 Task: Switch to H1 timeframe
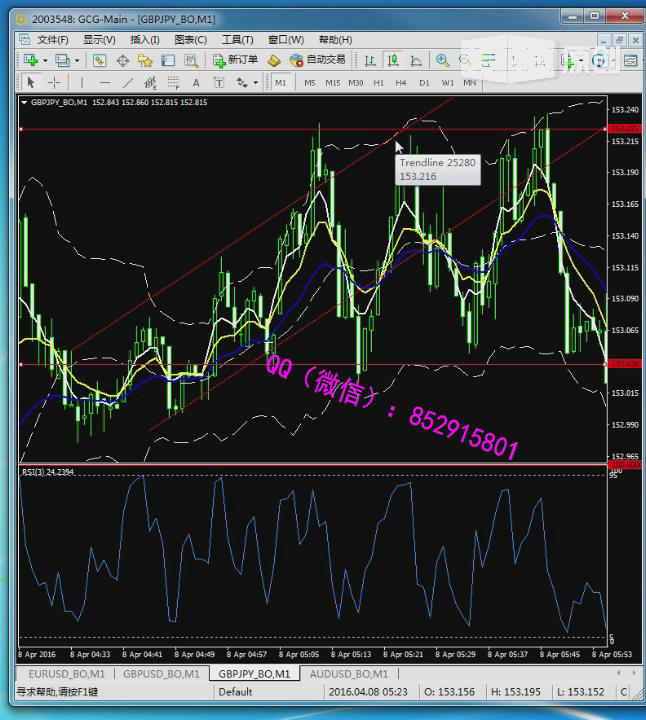pyautogui.click(x=378, y=82)
